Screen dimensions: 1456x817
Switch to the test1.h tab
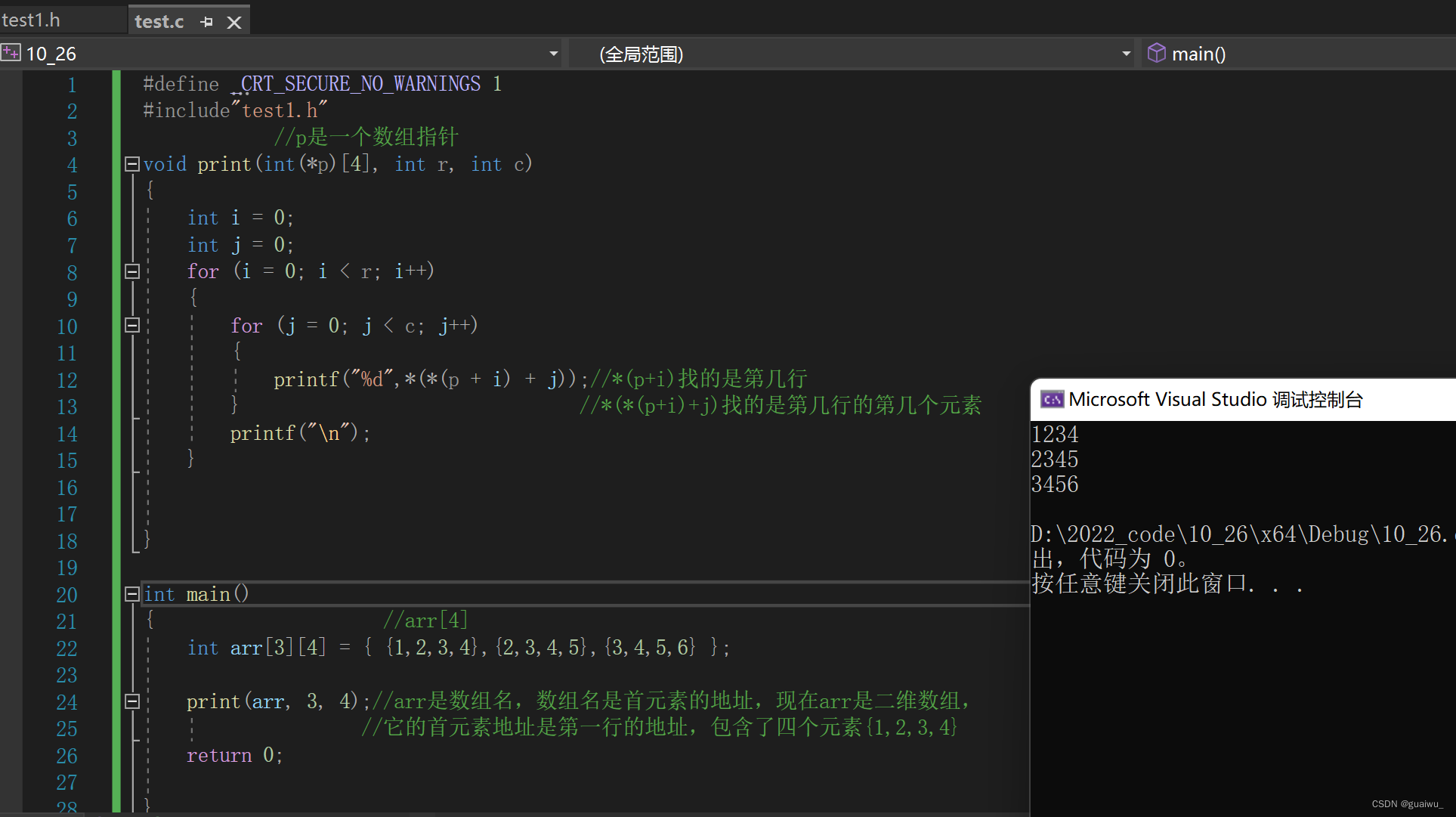pyautogui.click(x=31, y=20)
